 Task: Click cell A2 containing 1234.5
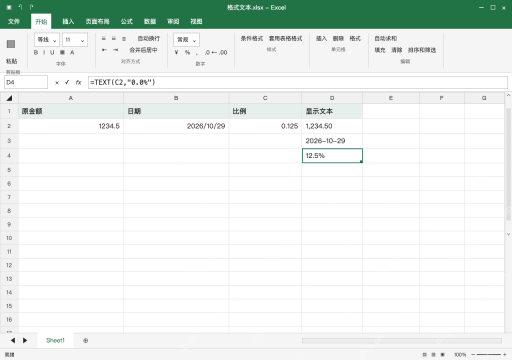[71, 126]
